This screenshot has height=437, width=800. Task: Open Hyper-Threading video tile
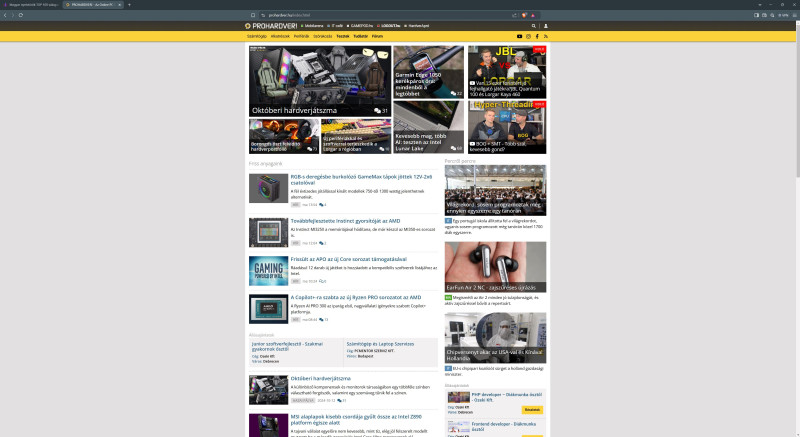[x=507, y=127]
